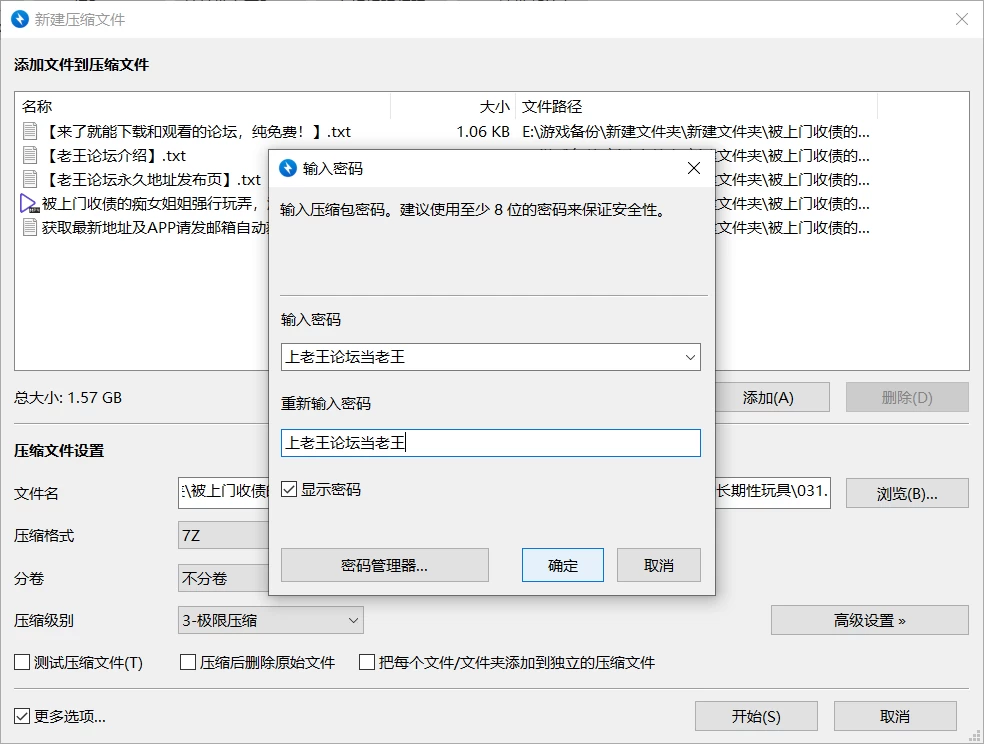Select file name 【老王论坛介绍】.txt
This screenshot has width=984, height=744.
pos(114,156)
